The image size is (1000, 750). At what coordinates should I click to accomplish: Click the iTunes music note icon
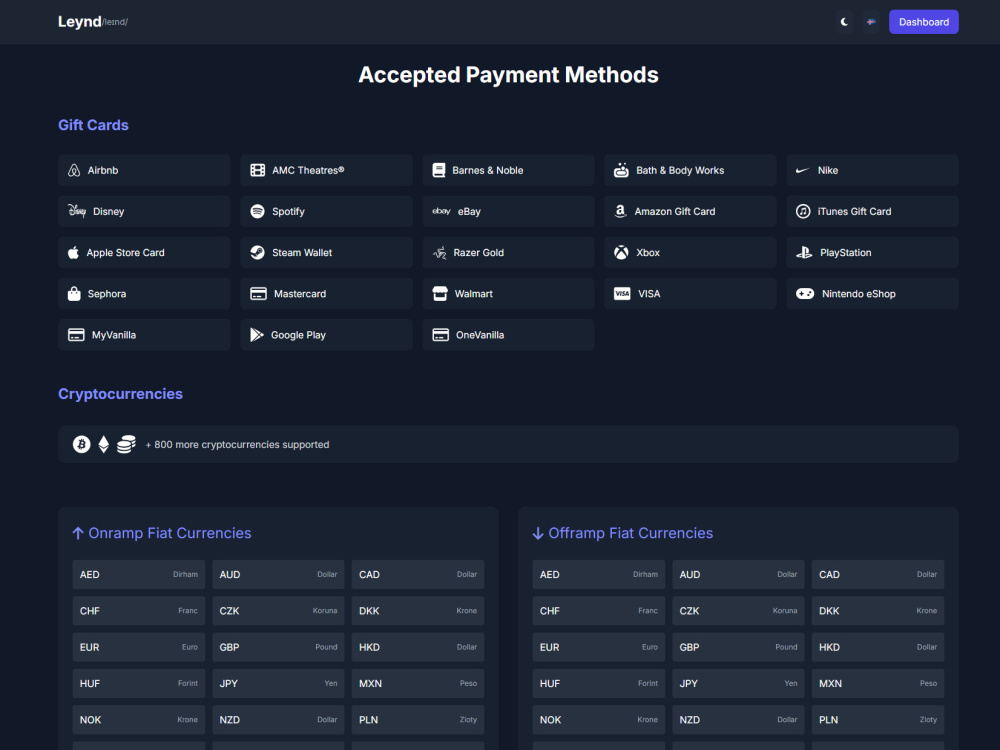click(803, 211)
